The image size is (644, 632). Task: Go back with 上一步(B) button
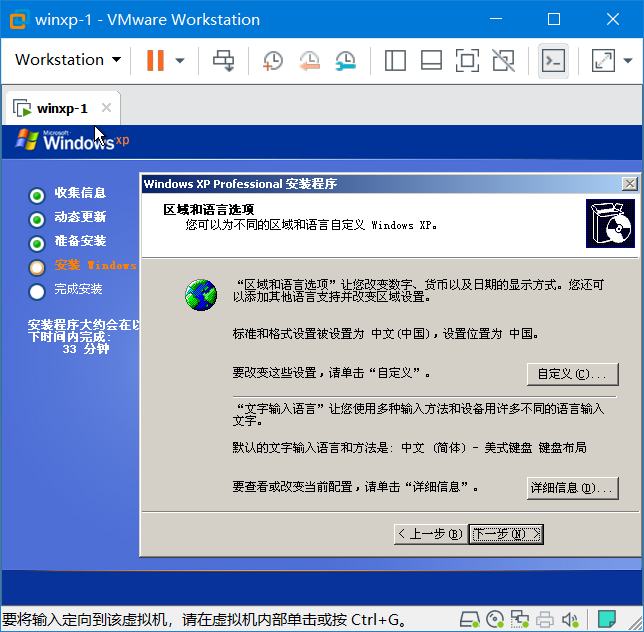pos(430,534)
